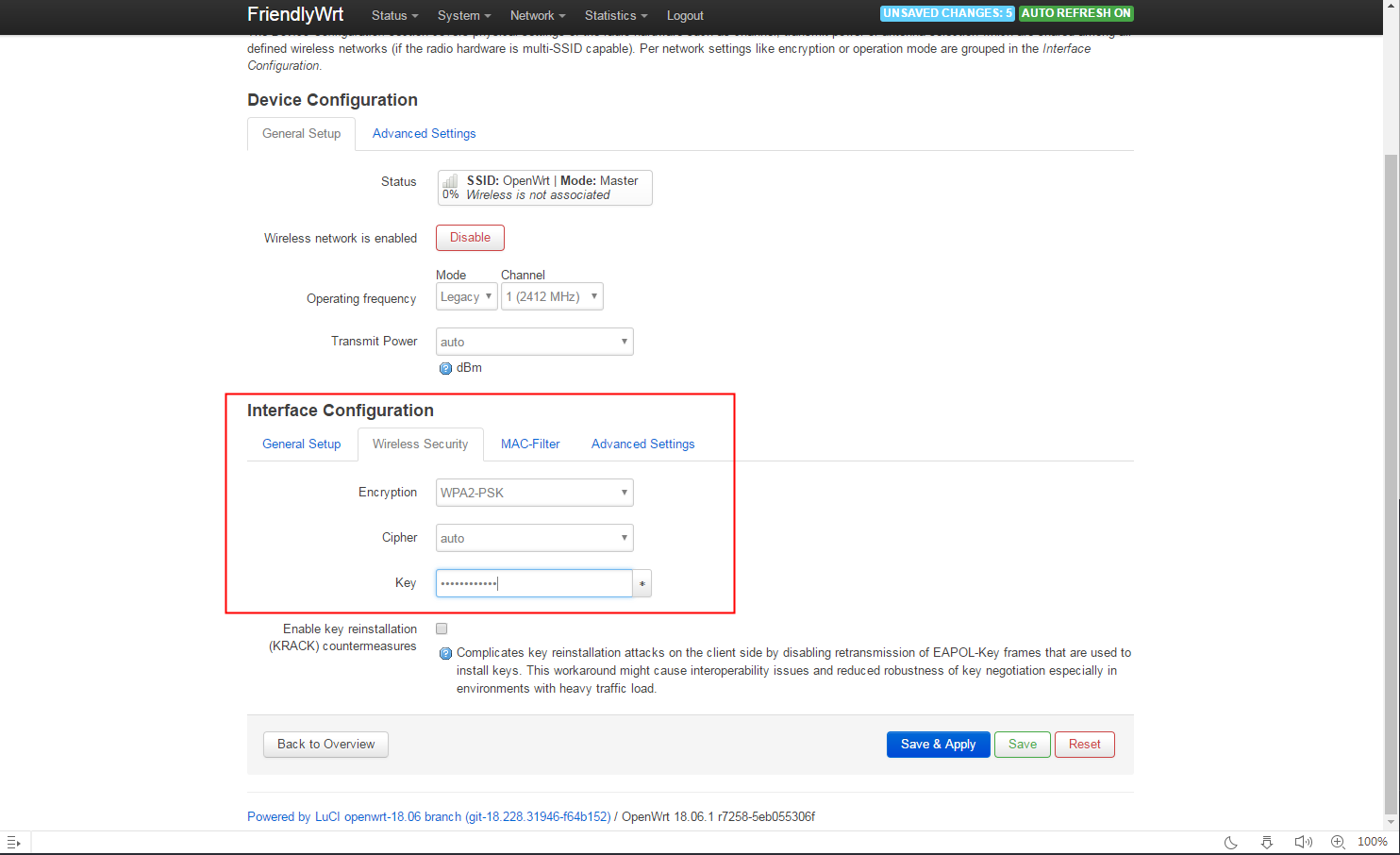
Task: Click the speaker sound icon
Action: (x=1303, y=842)
